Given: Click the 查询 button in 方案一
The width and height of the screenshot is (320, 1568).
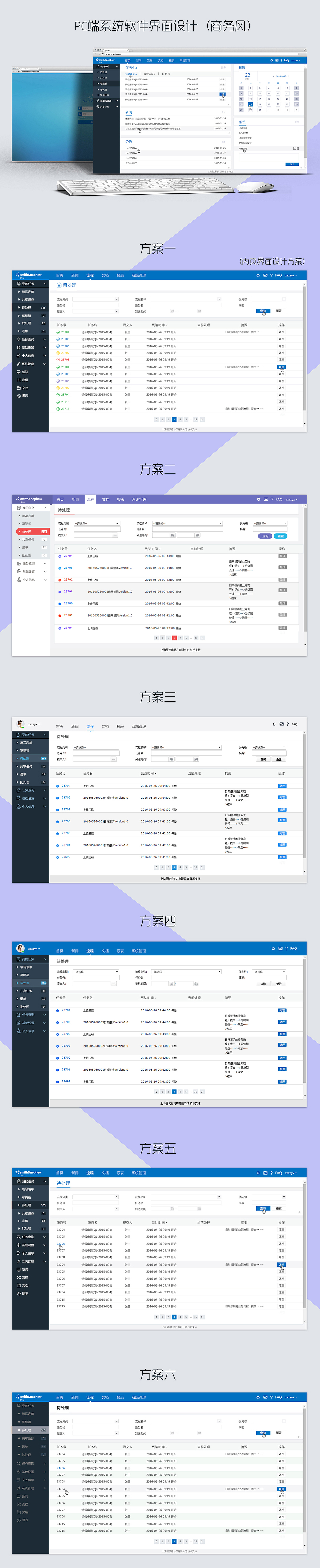Looking at the screenshot, I should [x=263, y=310].
